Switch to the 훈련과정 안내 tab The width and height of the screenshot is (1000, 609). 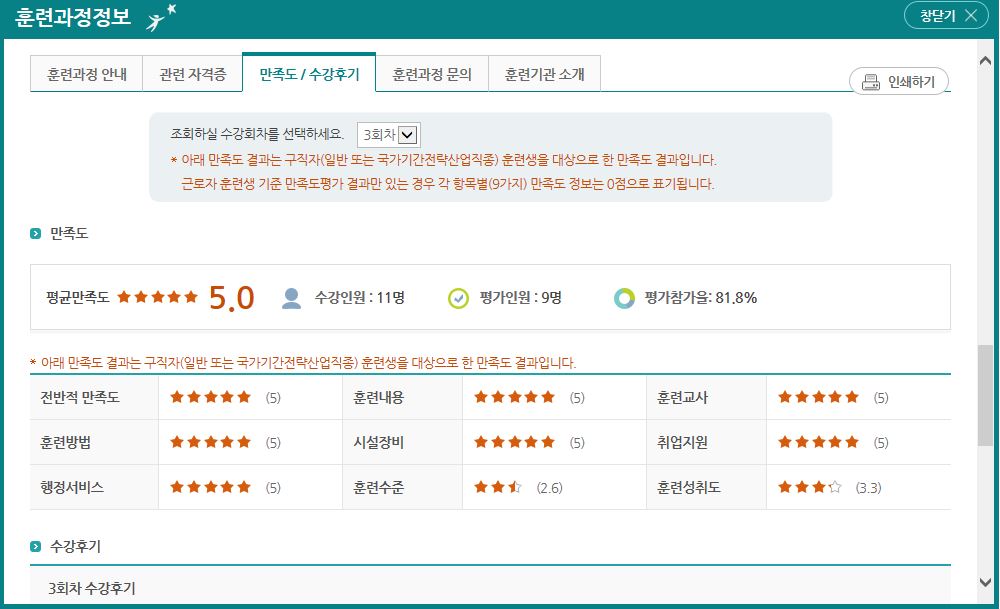(x=87, y=74)
